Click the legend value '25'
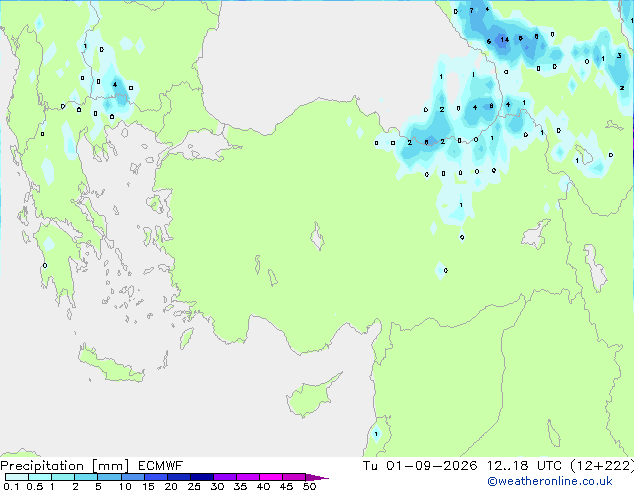Screen dimensions: 634x490 tap(194, 486)
